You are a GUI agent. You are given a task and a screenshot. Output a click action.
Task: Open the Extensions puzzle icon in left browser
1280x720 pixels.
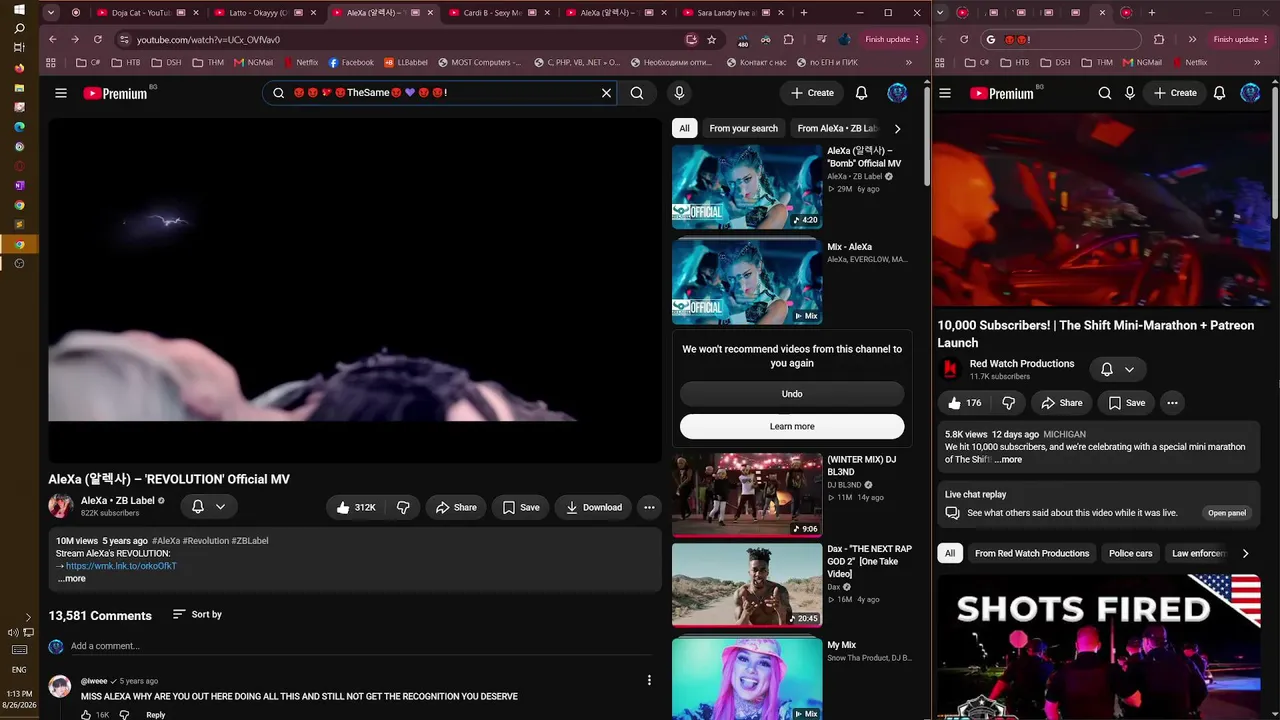(789, 39)
